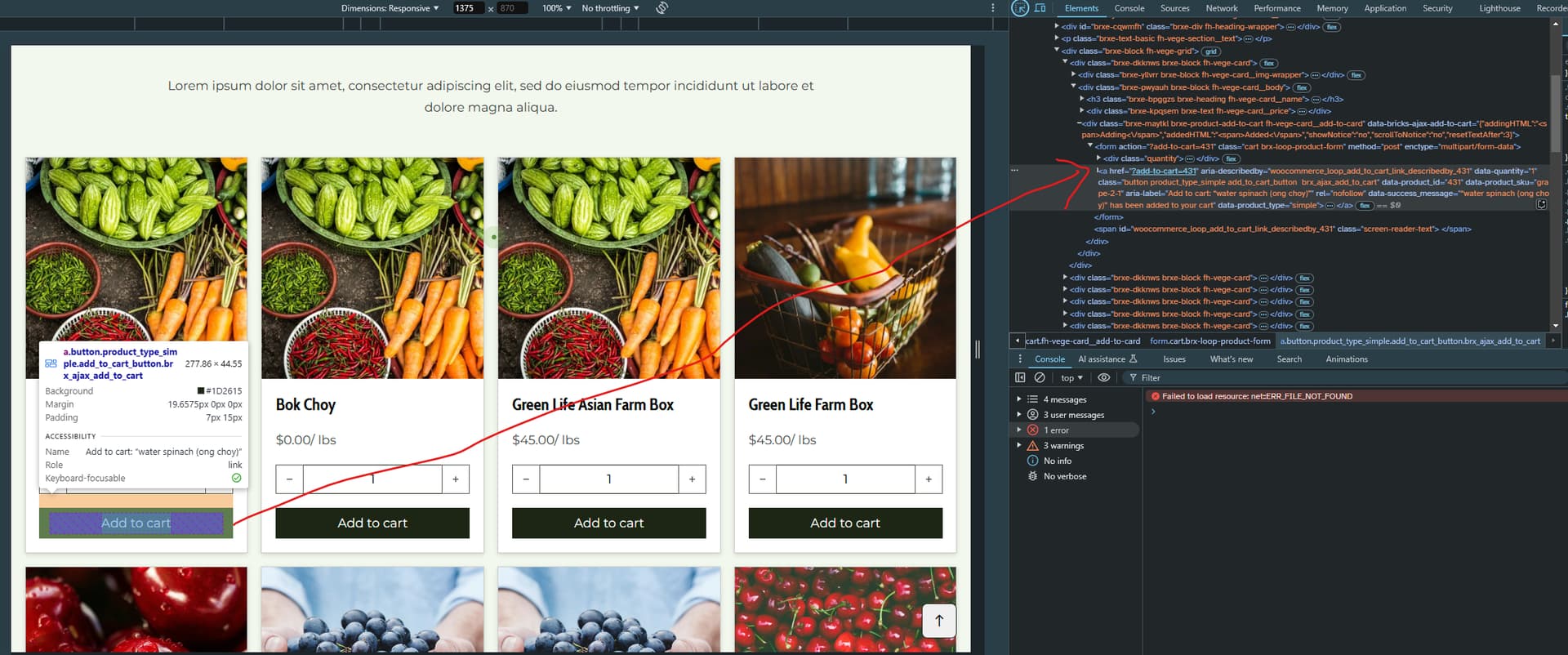The image size is (1568, 655).
Task: Click the info icon beside No info
Action: tap(1032, 461)
